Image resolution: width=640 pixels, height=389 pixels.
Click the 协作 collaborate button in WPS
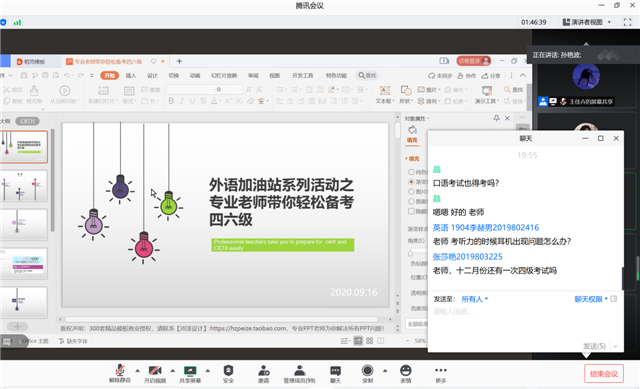click(467, 76)
